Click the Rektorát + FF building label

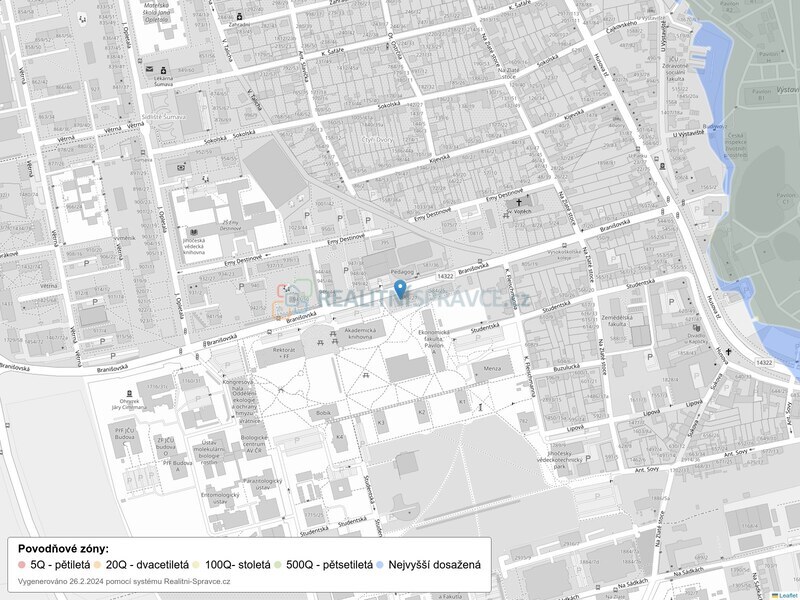[x=283, y=353]
